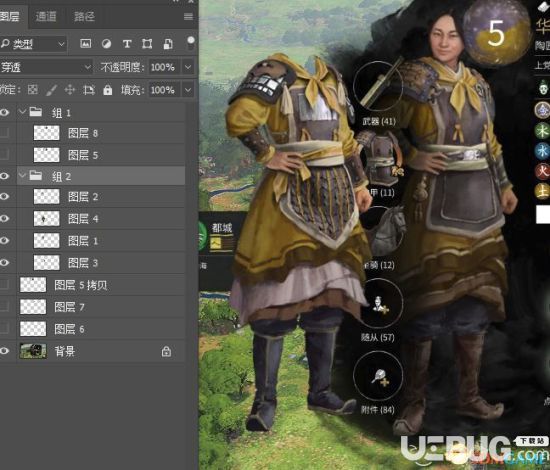The height and width of the screenshot is (470, 550).
Task: Collapse the 组 2 group chevron
Action: pyautogui.click(x=22, y=175)
